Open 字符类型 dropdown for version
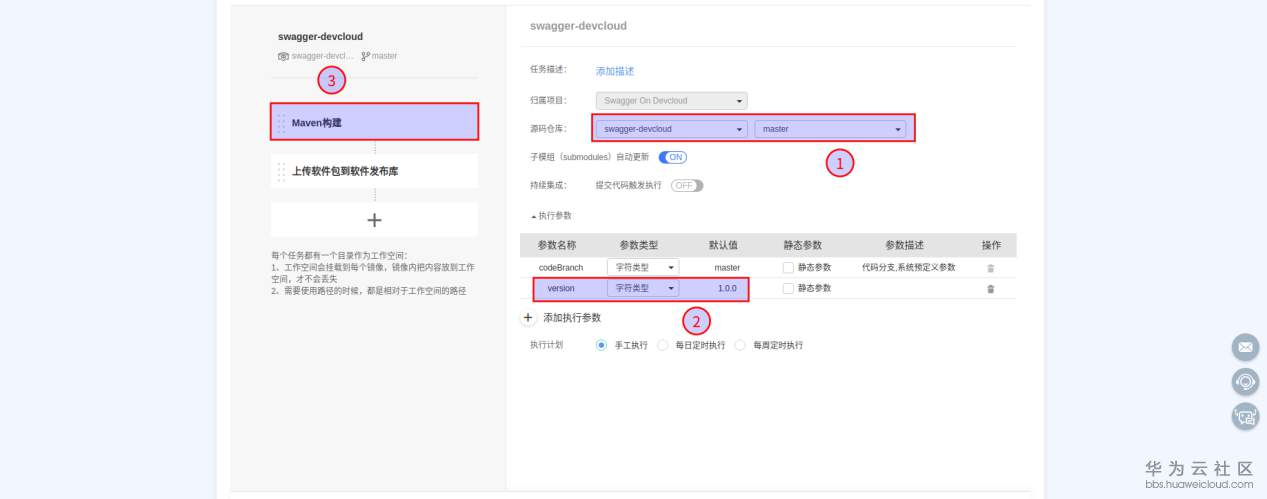The image size is (1267, 499). pyautogui.click(x=643, y=288)
